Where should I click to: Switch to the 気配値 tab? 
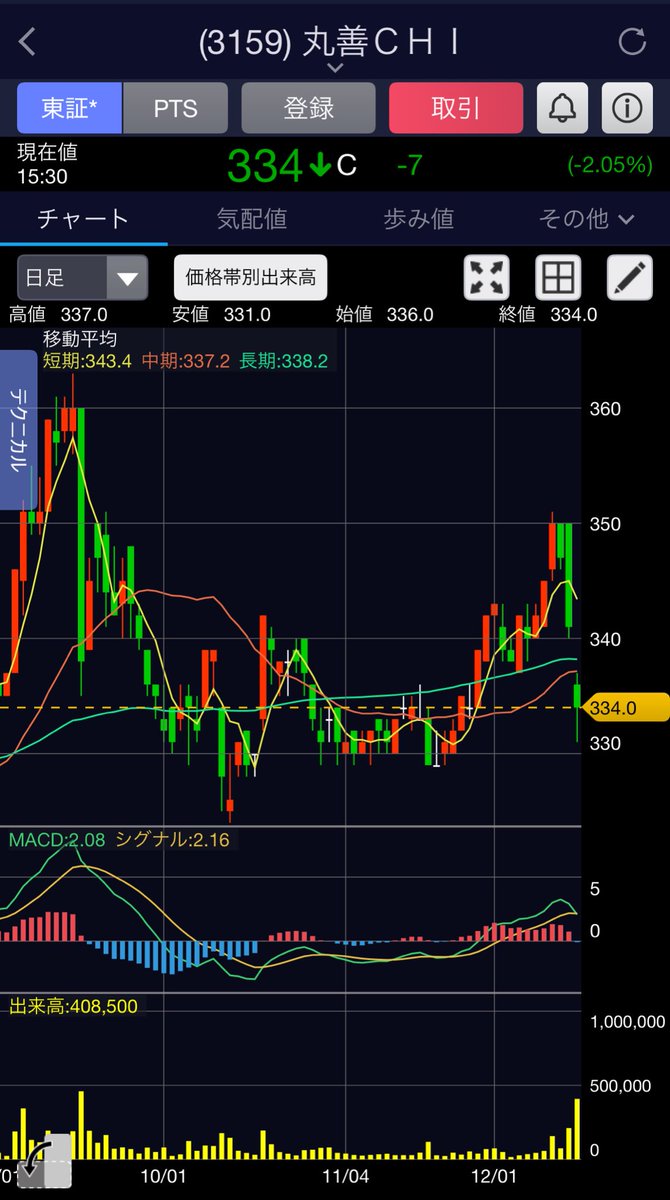point(251,218)
